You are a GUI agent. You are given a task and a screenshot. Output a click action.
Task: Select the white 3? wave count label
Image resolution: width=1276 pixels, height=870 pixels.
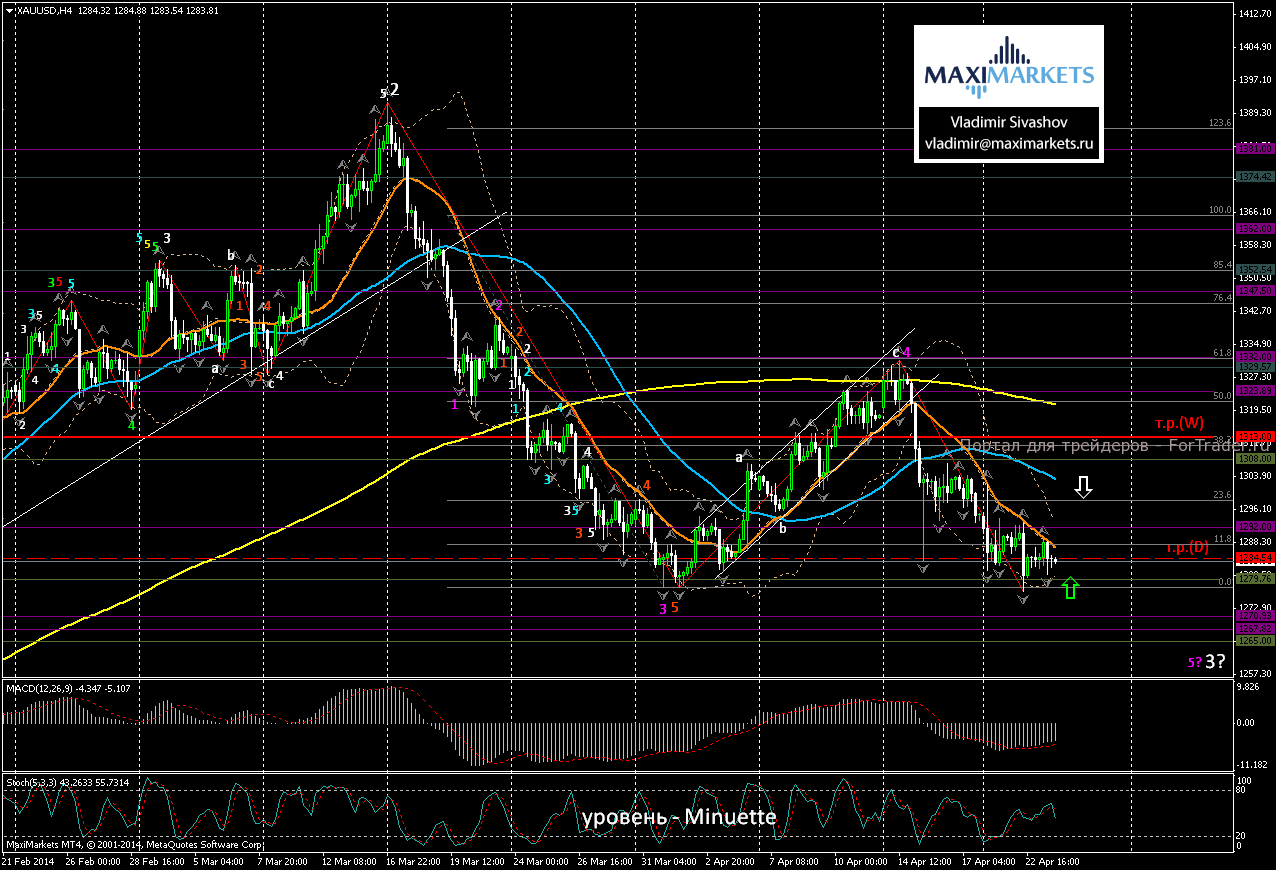(x=1215, y=661)
